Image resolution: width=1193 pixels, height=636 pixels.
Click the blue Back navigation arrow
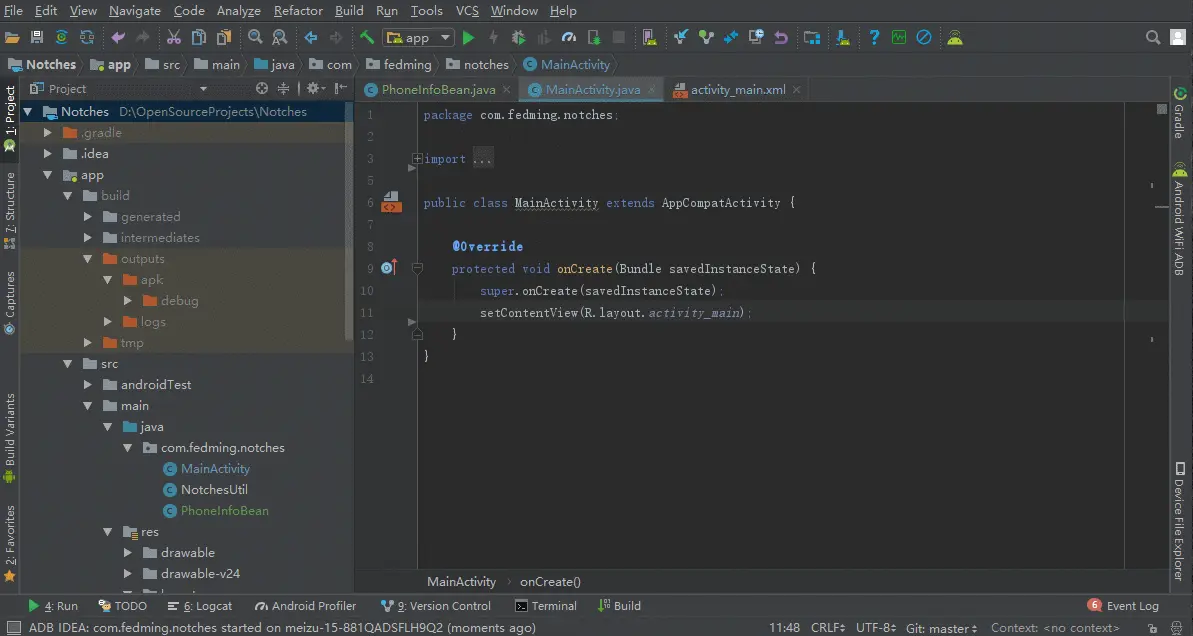[310, 37]
